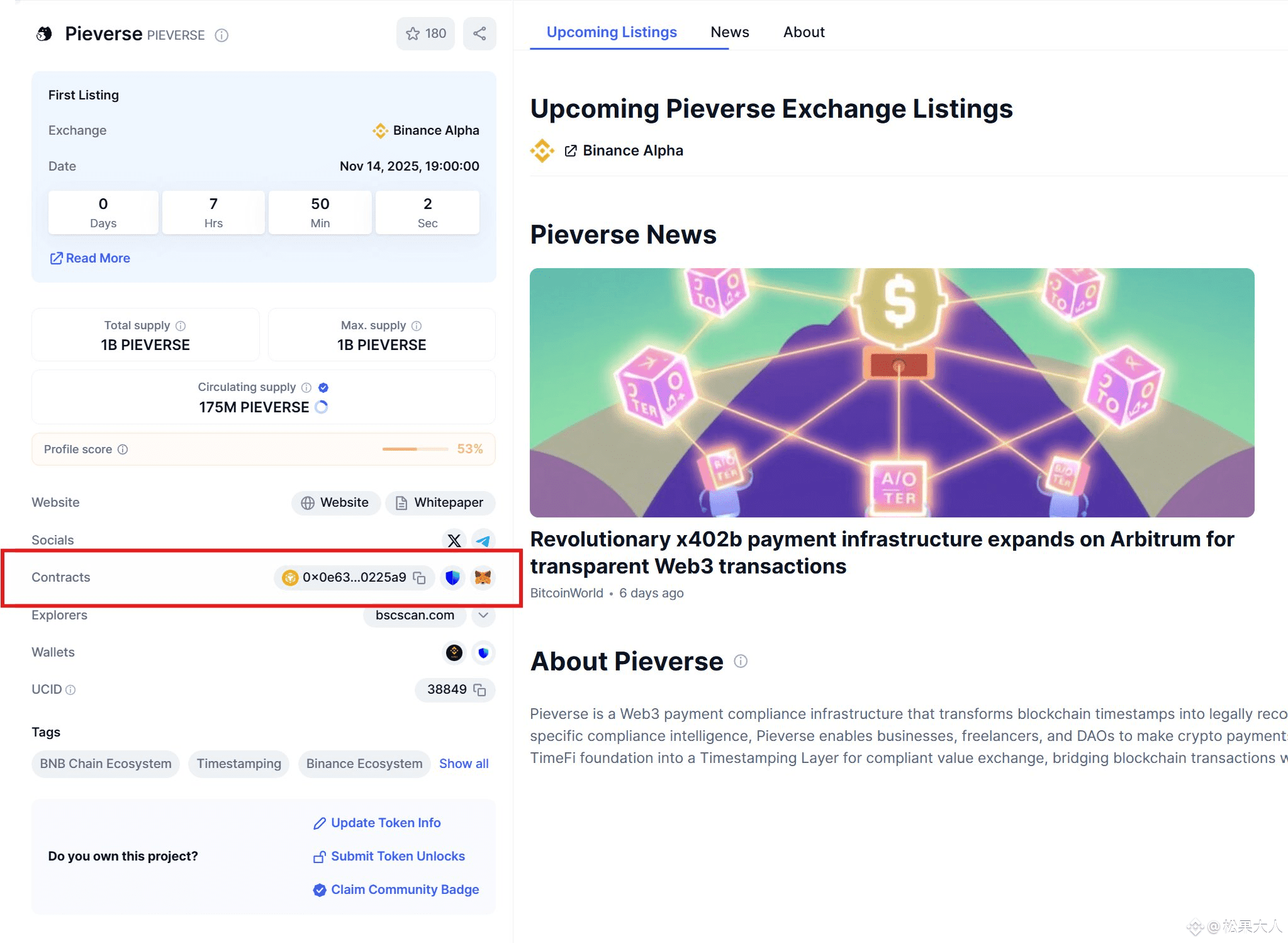Click the share icon button

tap(479, 34)
